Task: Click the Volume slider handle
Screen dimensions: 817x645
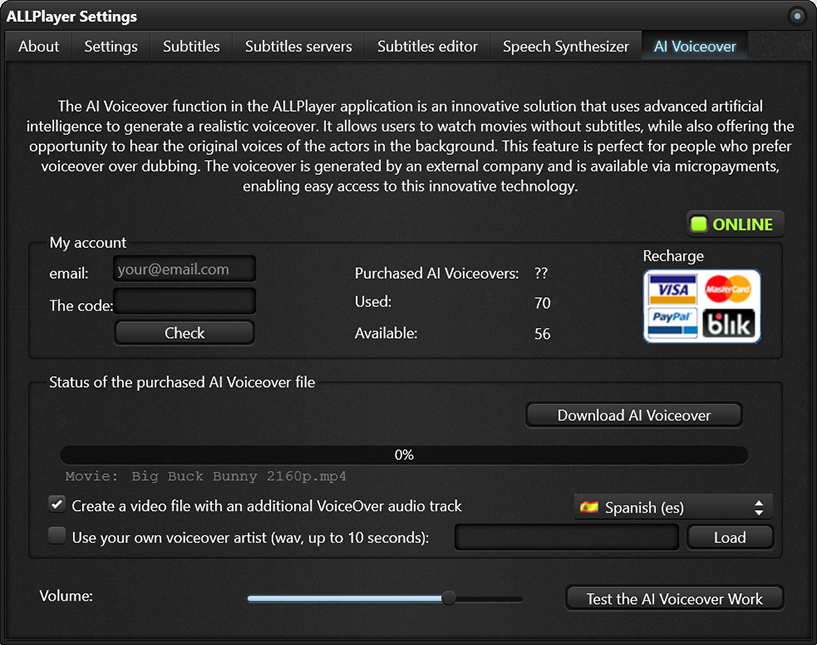Action: (449, 598)
